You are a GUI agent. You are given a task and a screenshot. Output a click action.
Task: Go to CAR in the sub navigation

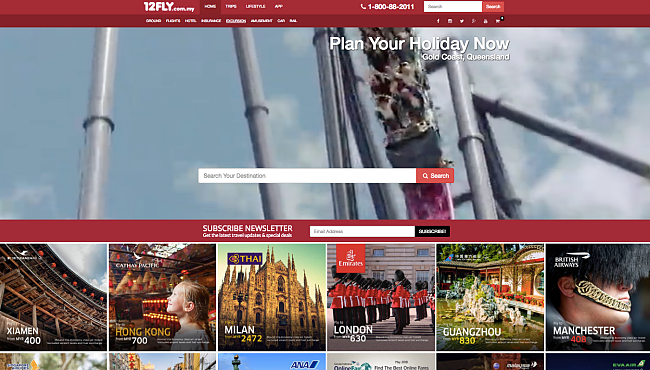click(x=281, y=21)
